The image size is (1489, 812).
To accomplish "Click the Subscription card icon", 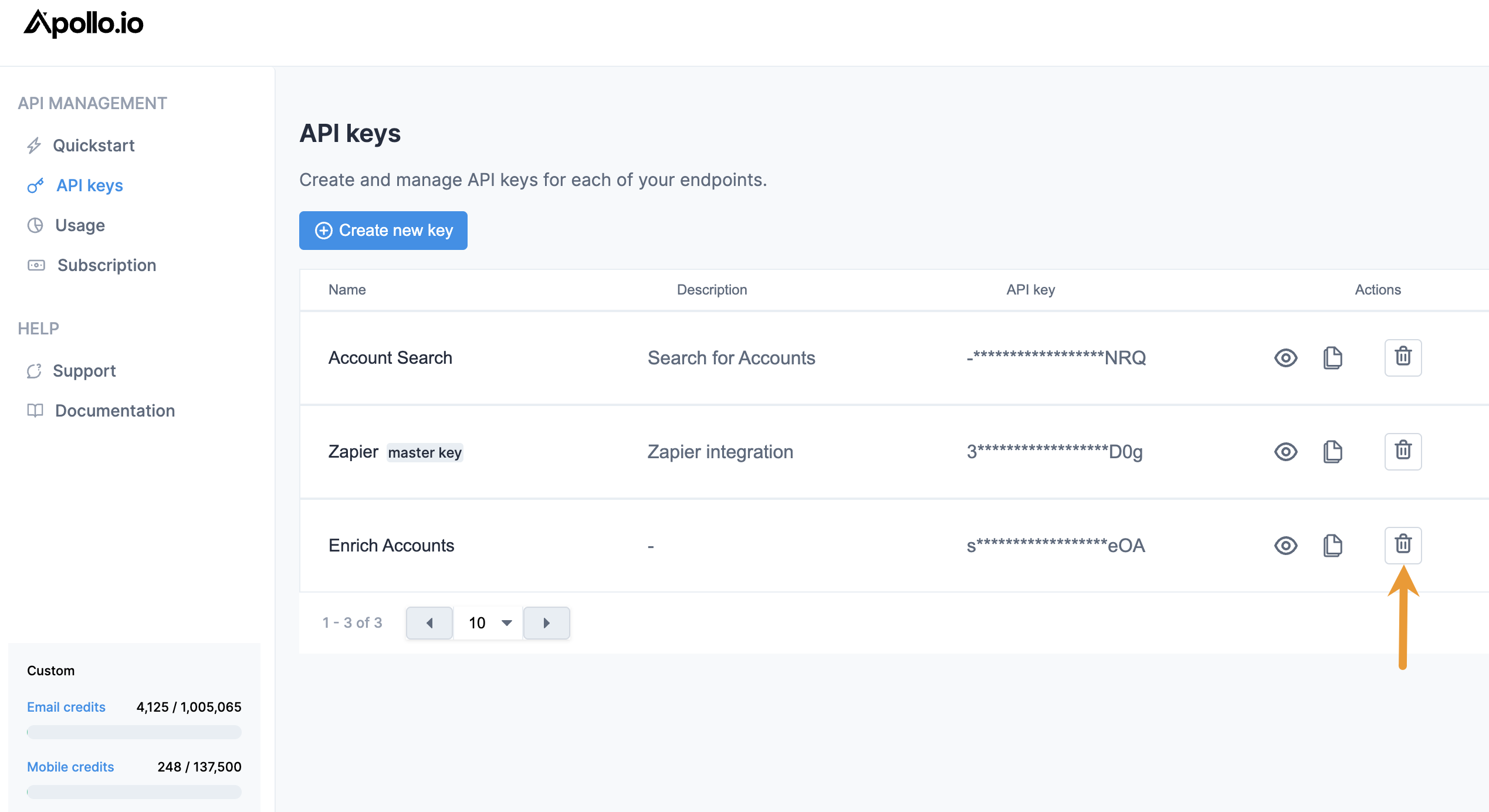I will pyautogui.click(x=36, y=265).
